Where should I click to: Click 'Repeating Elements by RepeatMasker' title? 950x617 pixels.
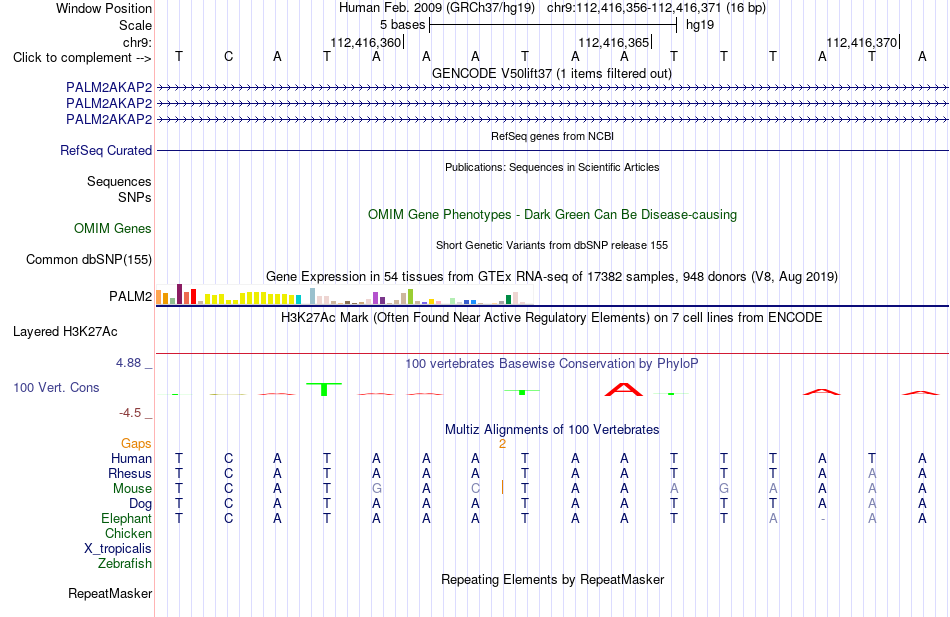tap(552, 579)
